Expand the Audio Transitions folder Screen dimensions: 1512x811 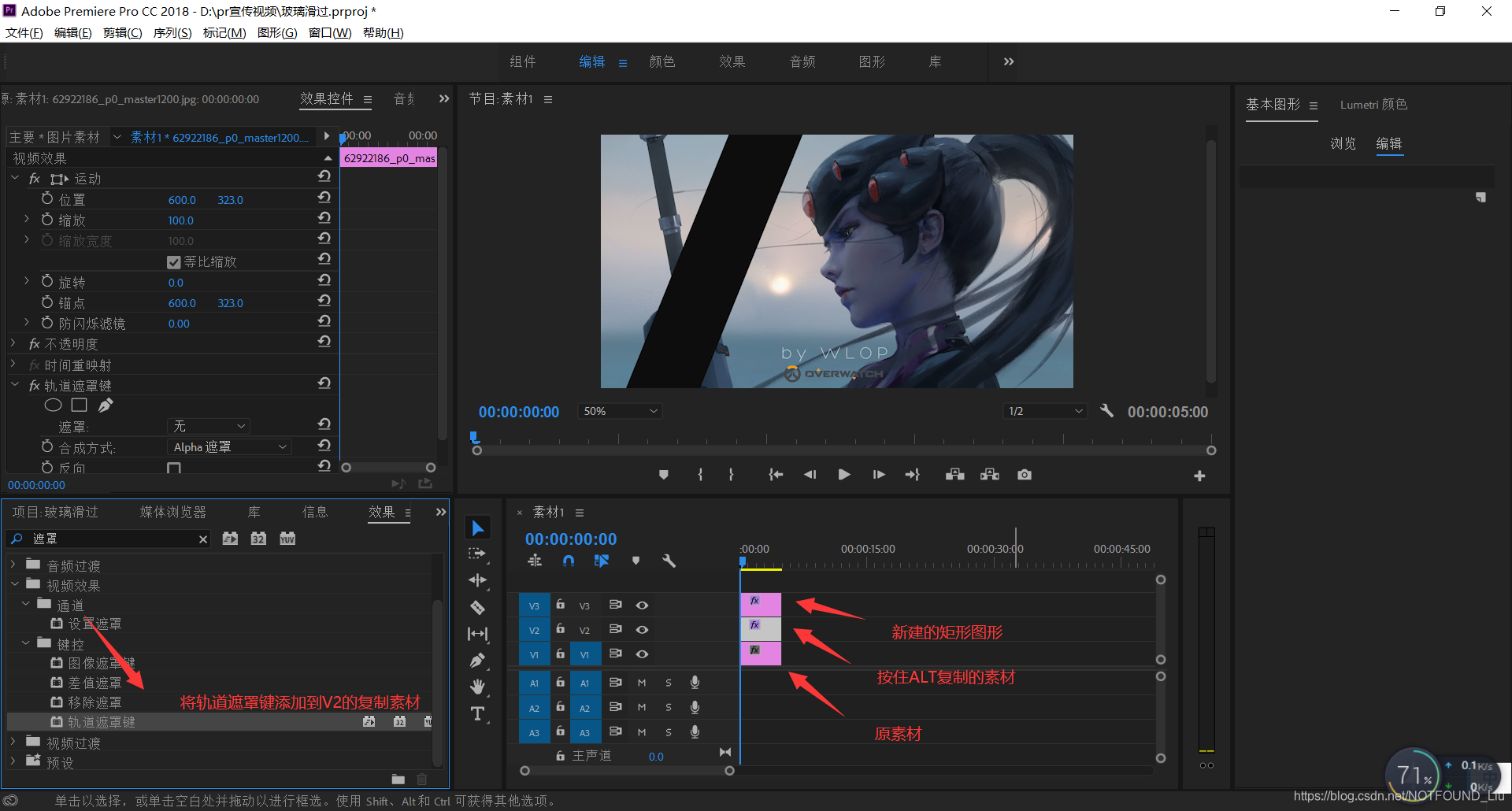[x=13, y=565]
